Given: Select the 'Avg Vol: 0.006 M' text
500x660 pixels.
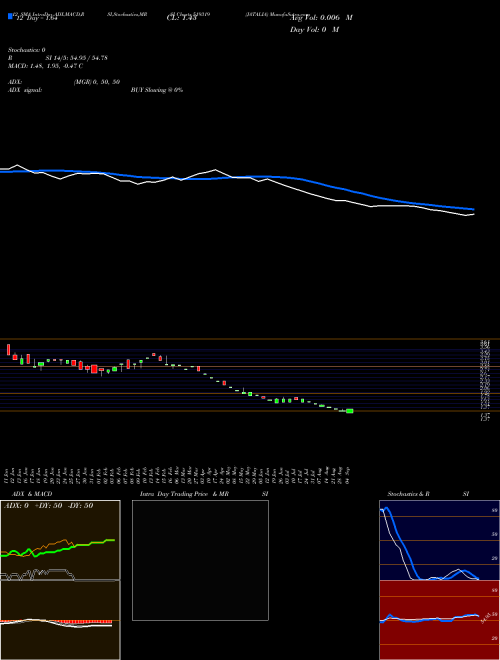Looking at the screenshot, I should (x=321, y=18).
